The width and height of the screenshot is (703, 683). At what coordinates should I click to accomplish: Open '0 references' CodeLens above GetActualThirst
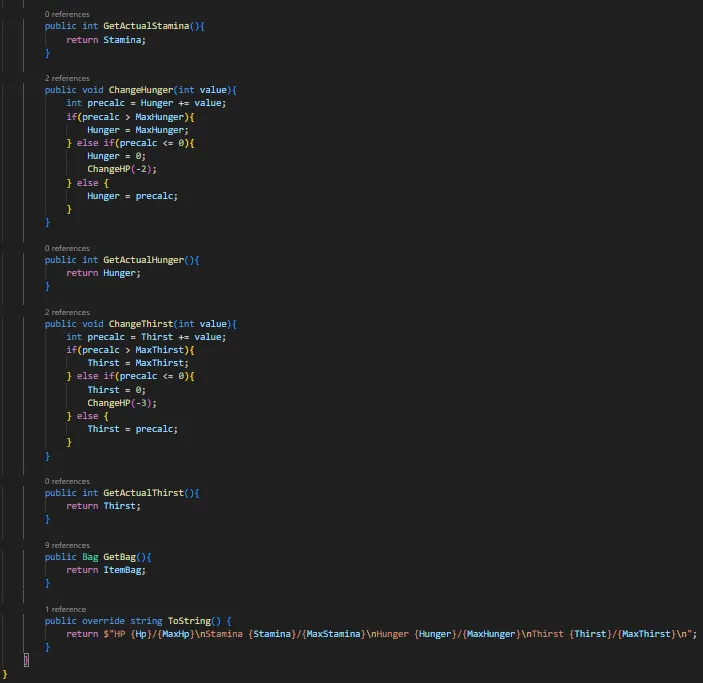67,482
